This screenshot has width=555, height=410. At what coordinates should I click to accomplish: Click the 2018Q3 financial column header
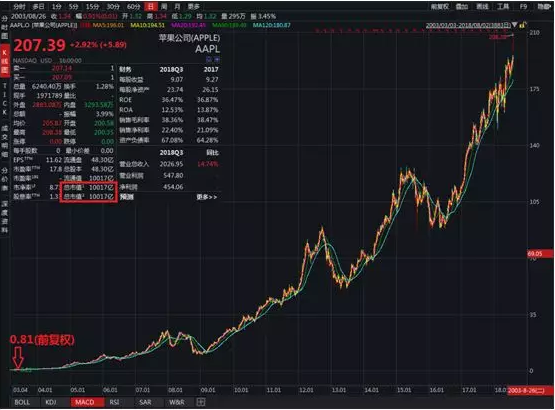click(x=171, y=69)
